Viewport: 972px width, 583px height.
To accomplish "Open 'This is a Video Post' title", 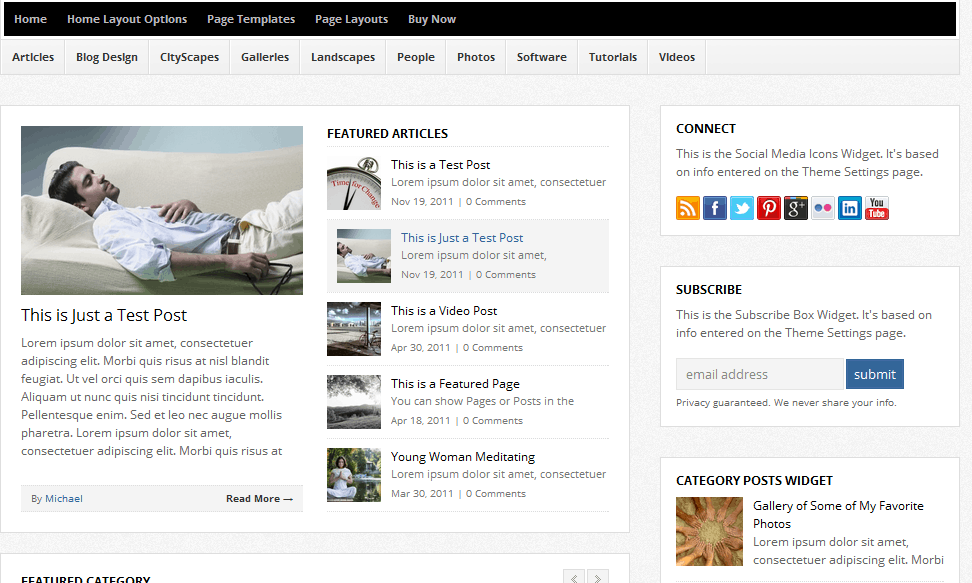I will pos(444,311).
